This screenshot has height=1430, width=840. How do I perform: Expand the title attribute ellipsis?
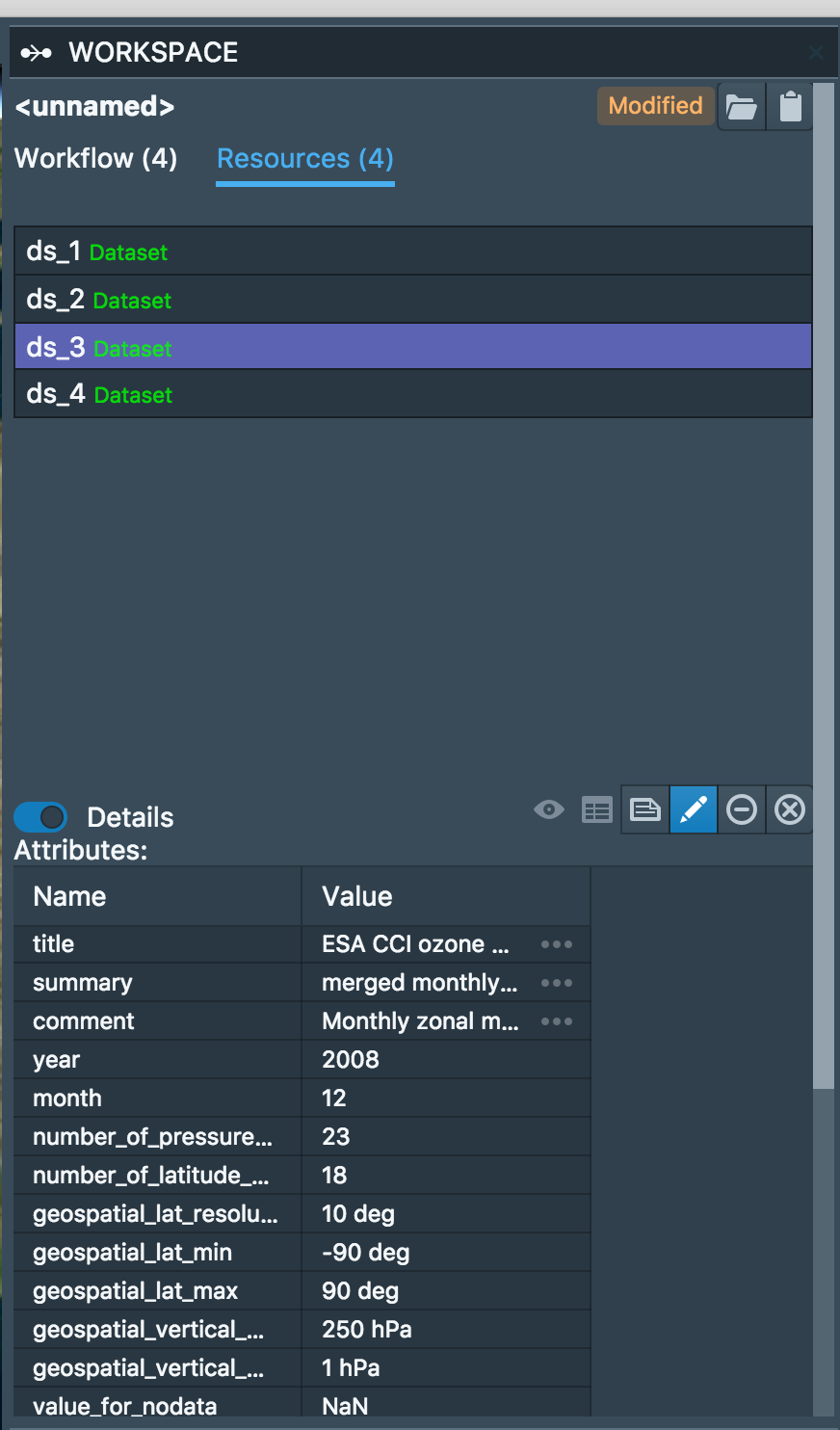556,943
